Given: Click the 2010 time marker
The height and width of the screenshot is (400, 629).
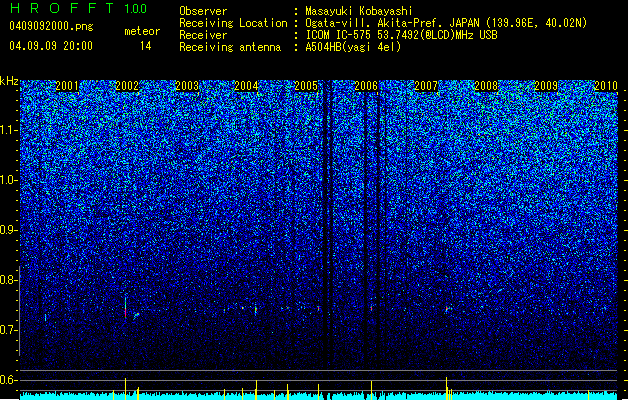Looking at the screenshot, I should pyautogui.click(x=606, y=86).
